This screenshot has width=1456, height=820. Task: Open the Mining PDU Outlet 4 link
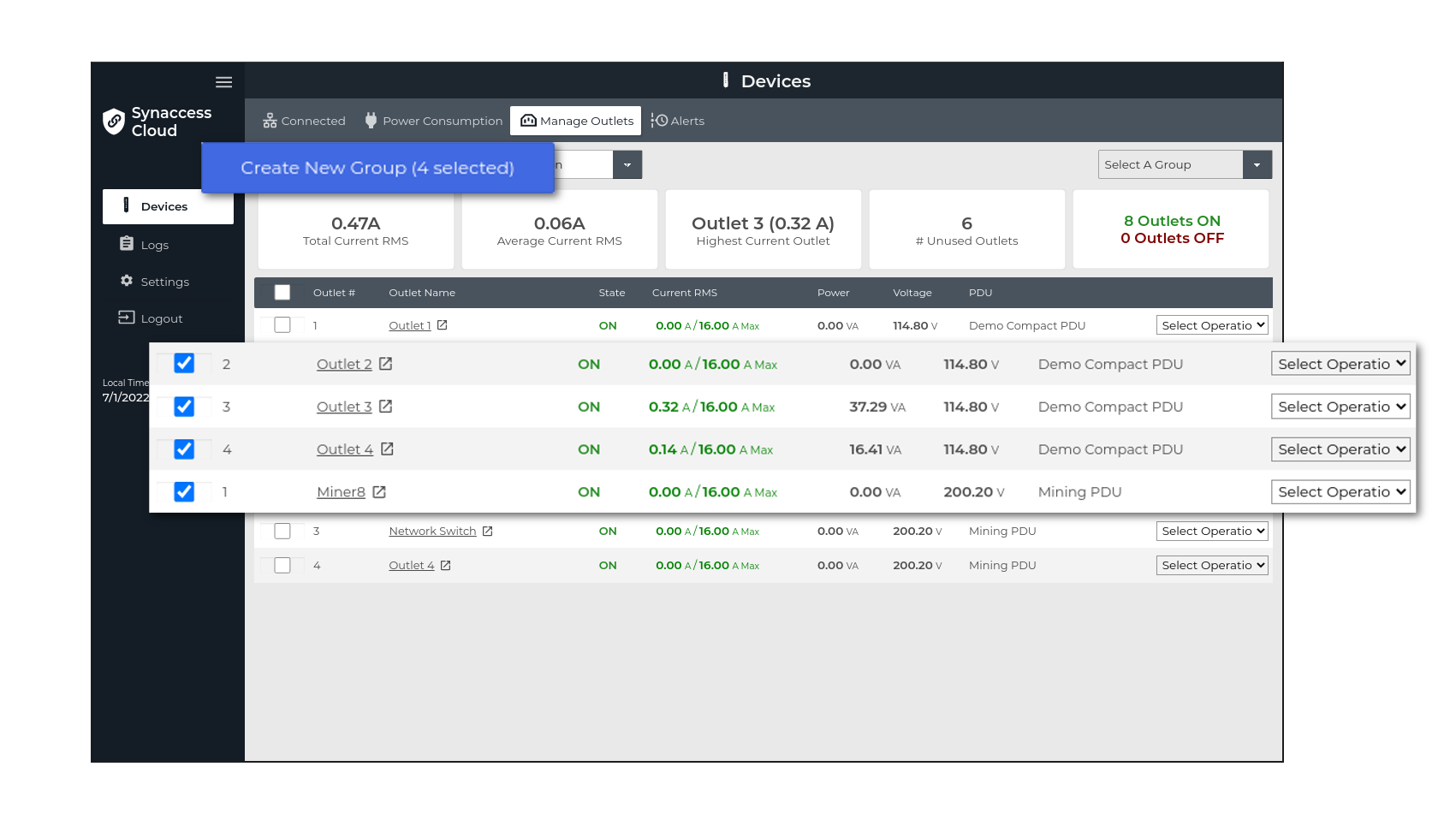412,566
